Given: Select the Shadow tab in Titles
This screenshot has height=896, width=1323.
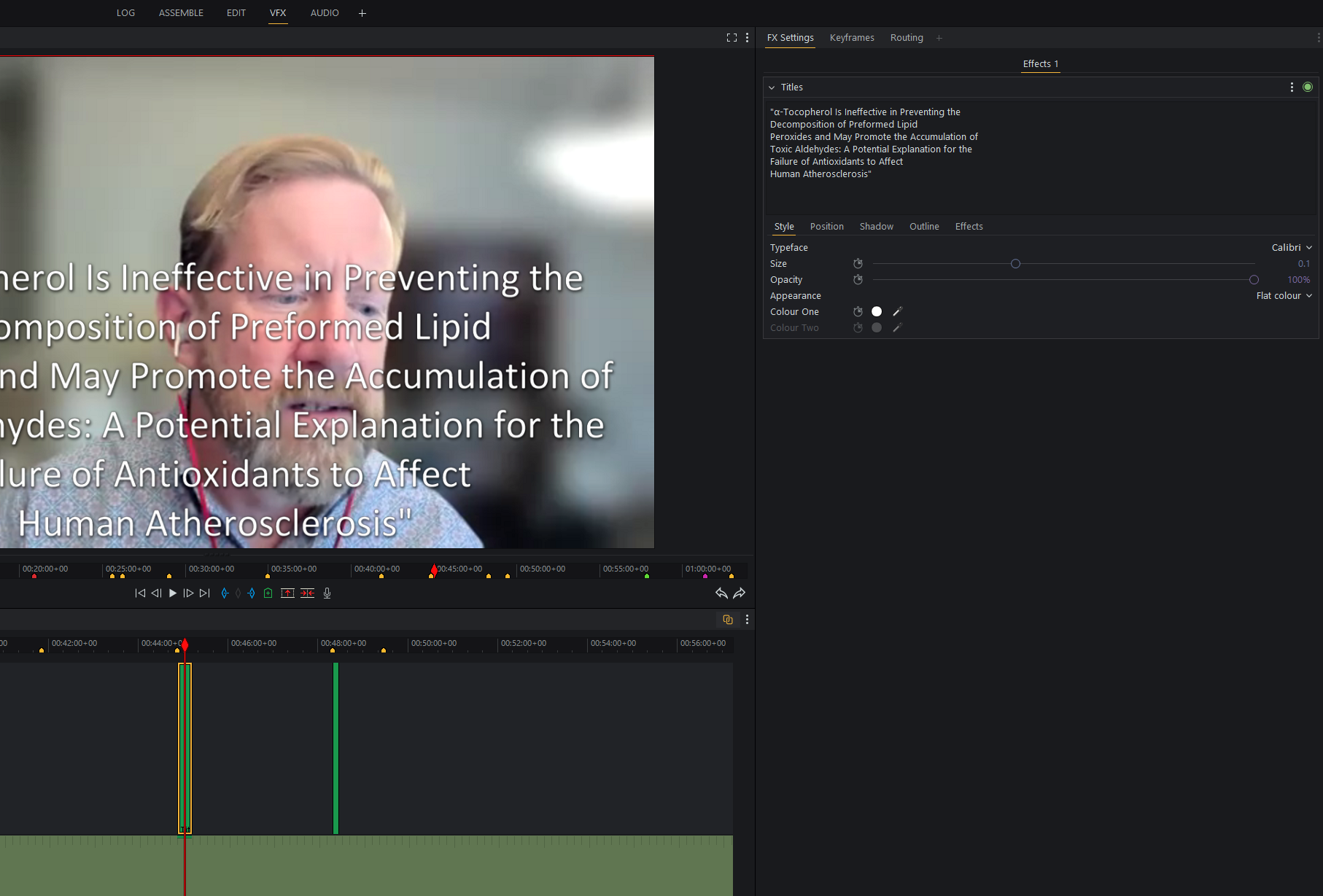Looking at the screenshot, I should pos(877,227).
